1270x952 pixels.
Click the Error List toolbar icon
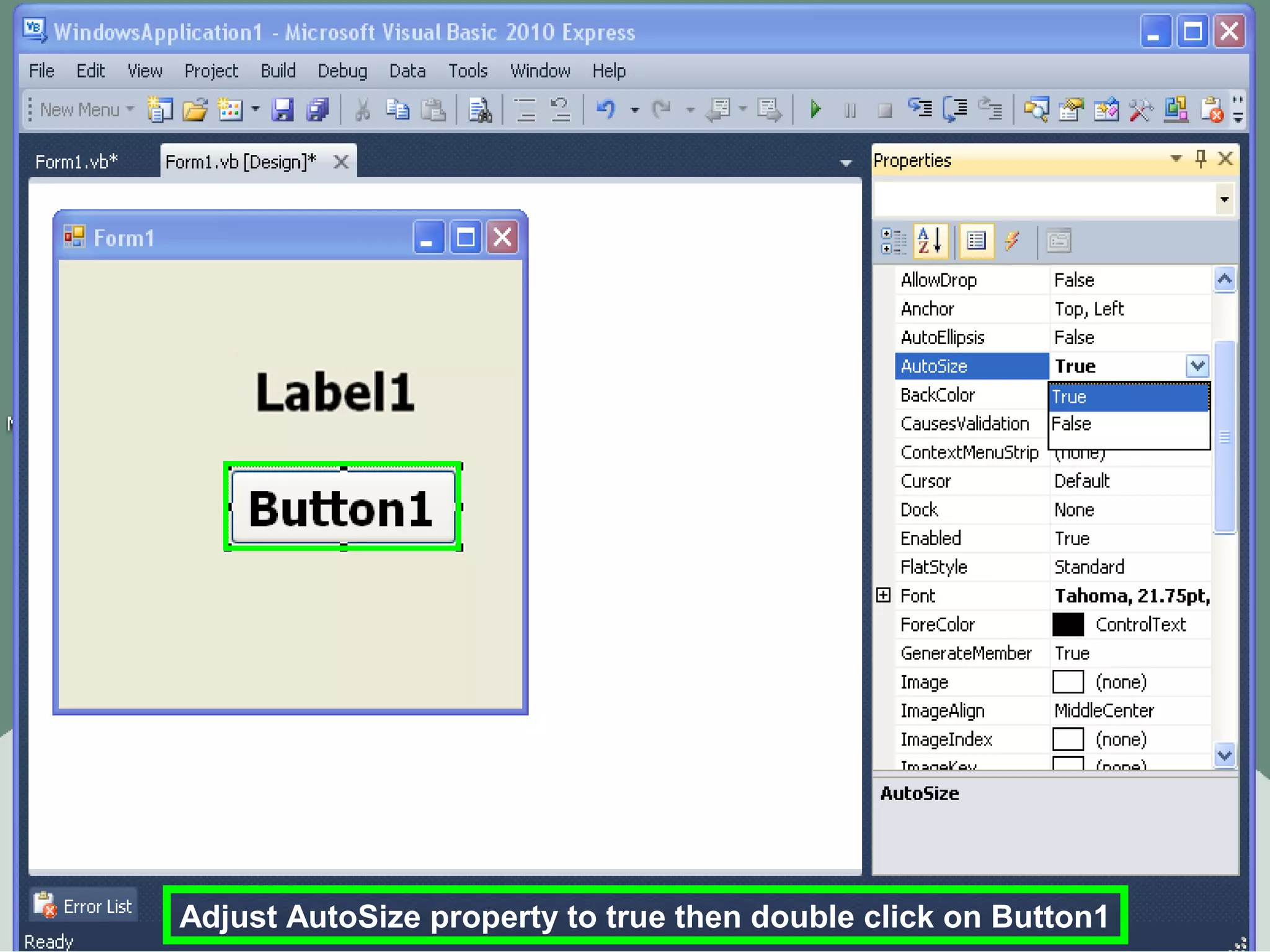1212,110
